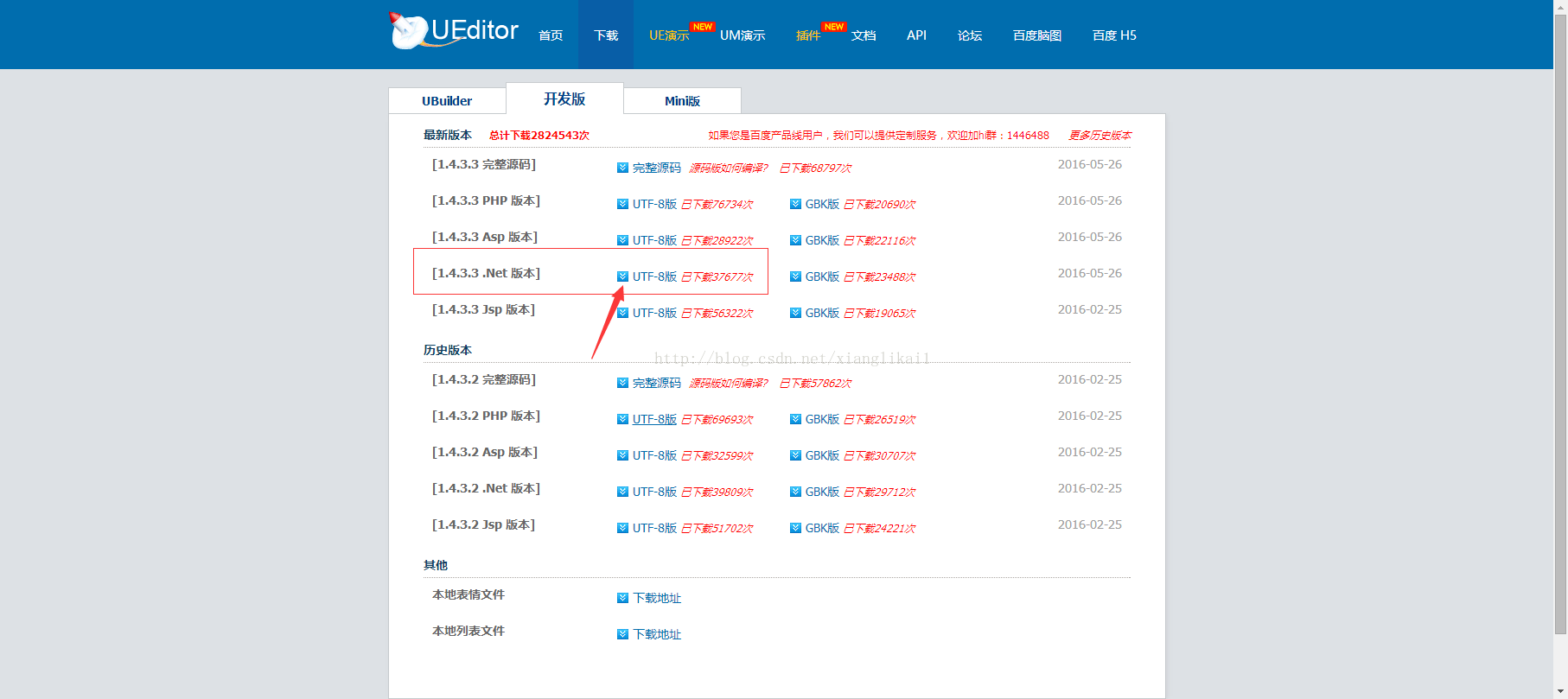Click 下载地址 link for 本地列表文件
Image resolution: width=1568 pixels, height=699 pixels.
[x=657, y=634]
